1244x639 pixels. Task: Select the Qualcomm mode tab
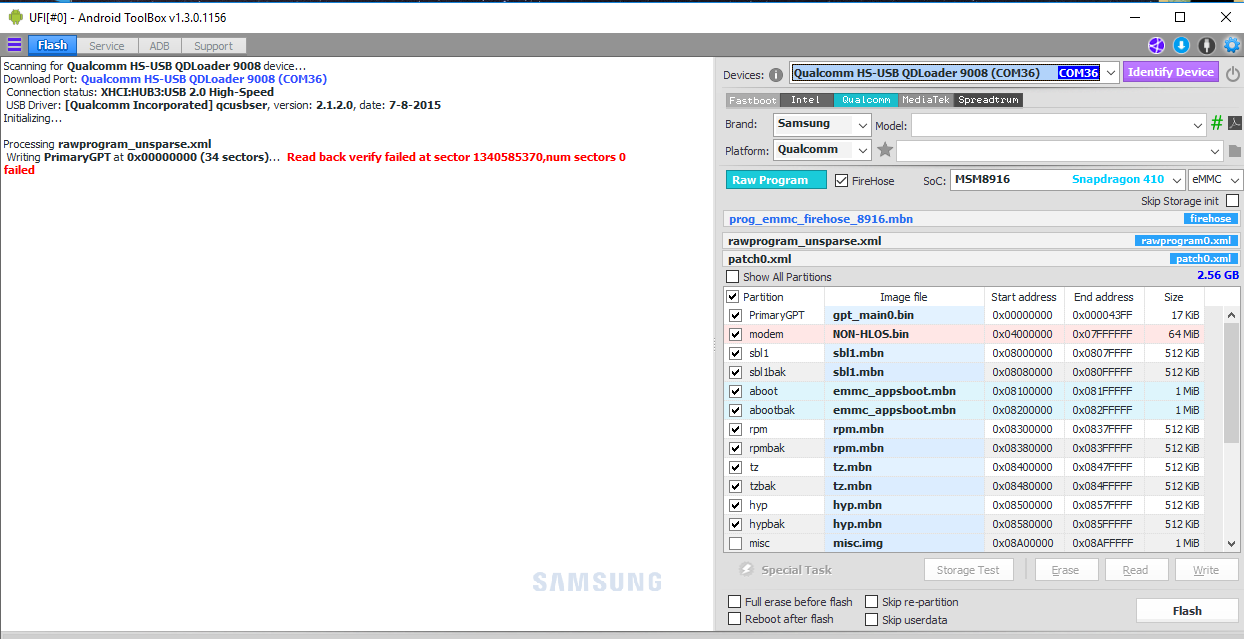coord(865,100)
